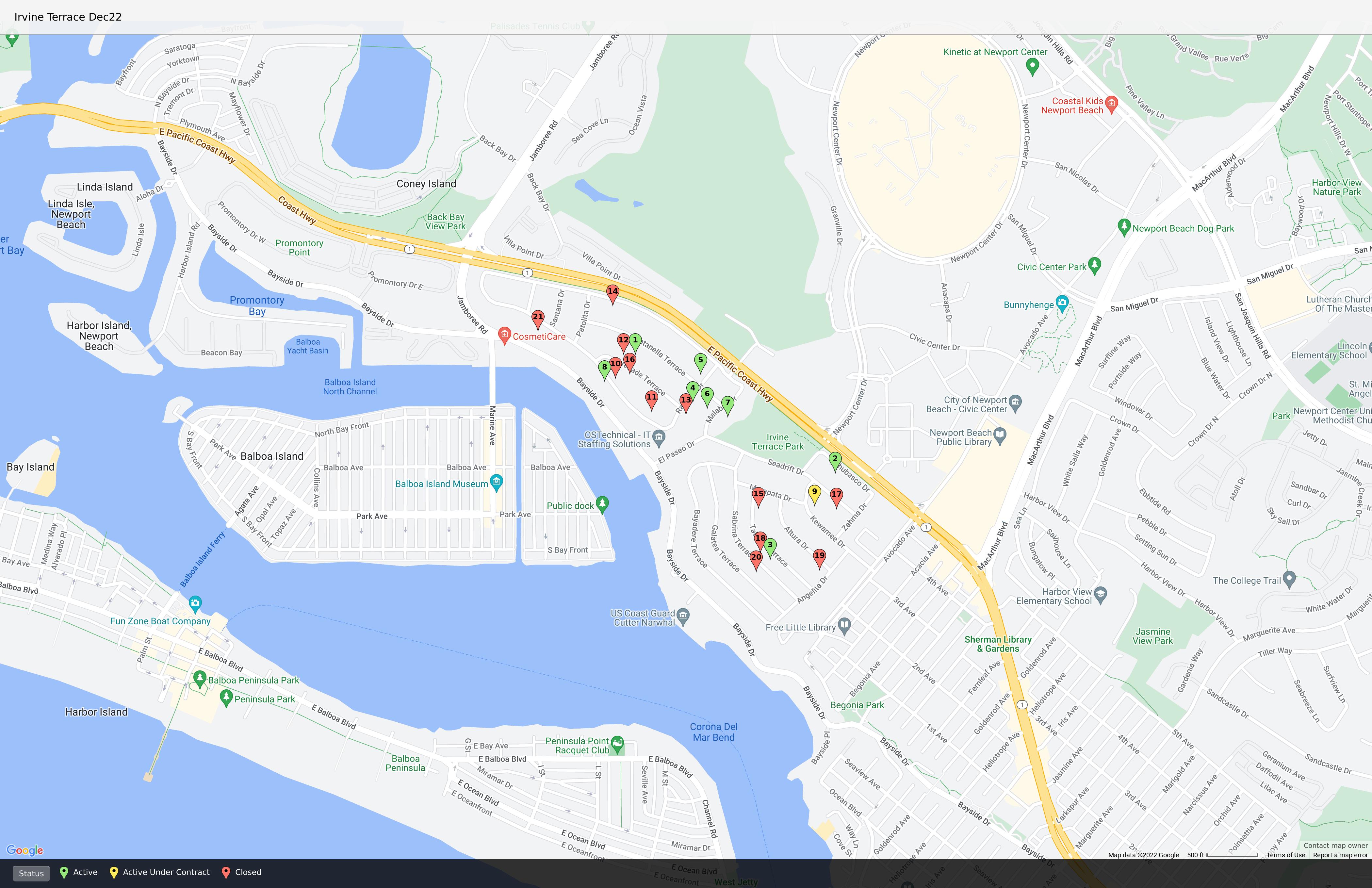Click the Google logo
Viewport: 1372px width, 888px height.
[x=25, y=850]
